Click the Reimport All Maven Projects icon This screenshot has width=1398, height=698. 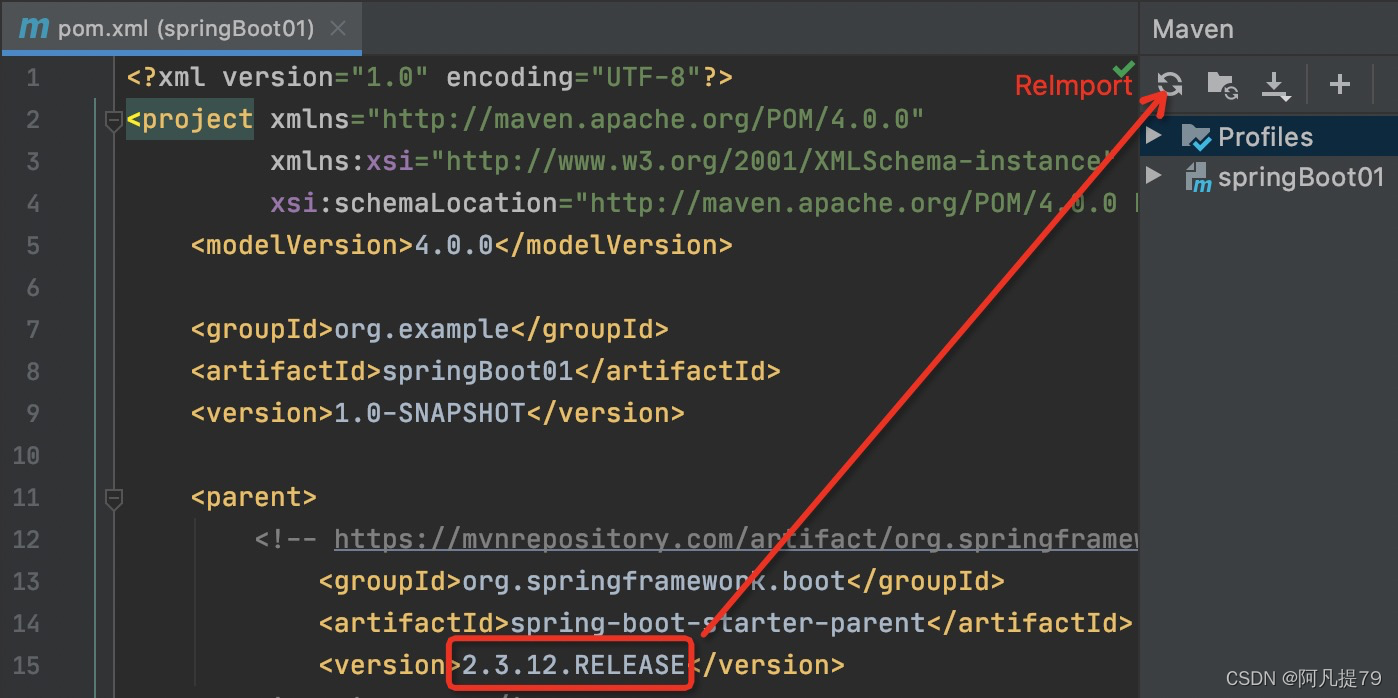pos(1170,85)
